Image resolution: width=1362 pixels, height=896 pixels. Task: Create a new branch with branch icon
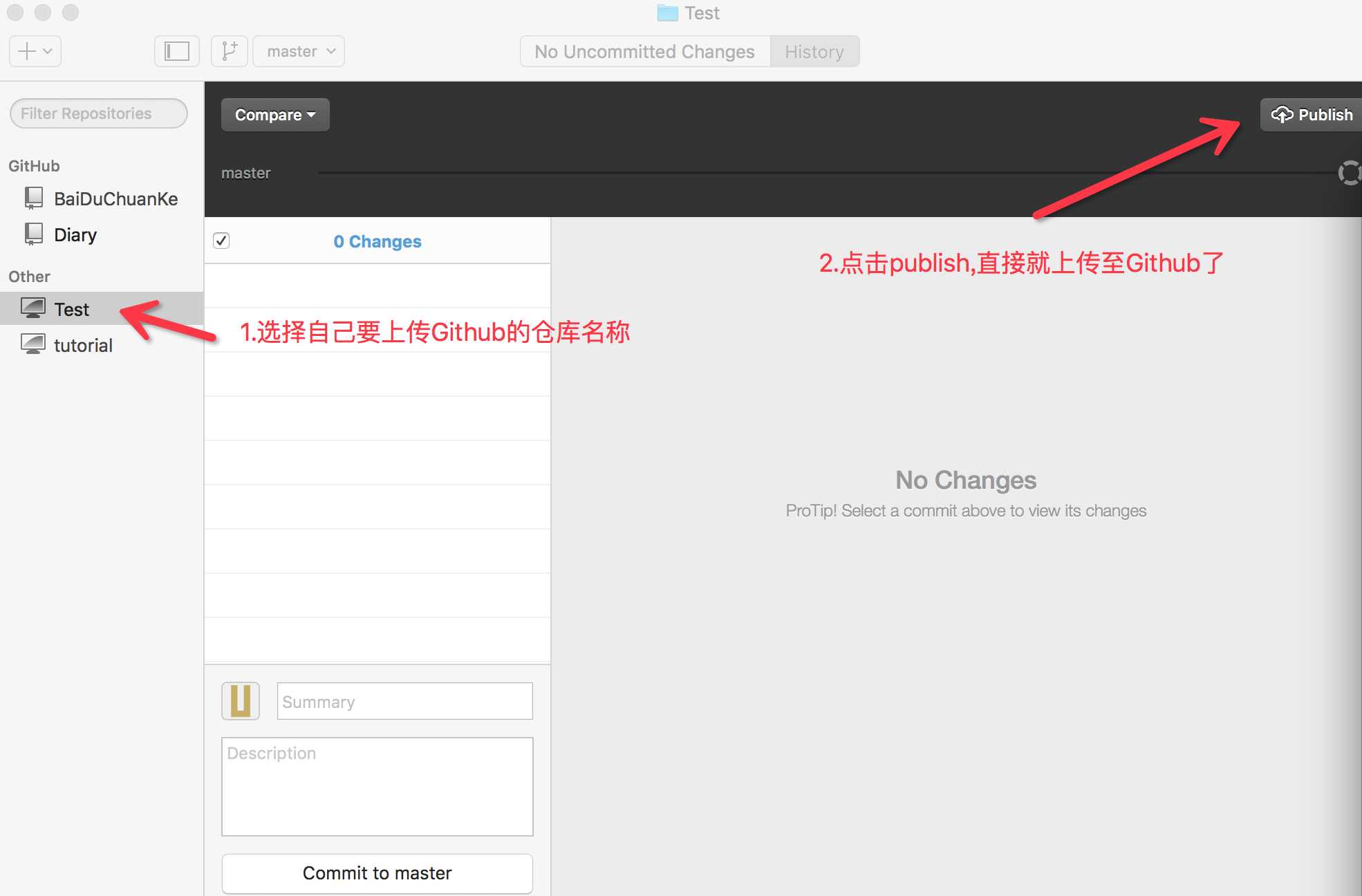pos(230,52)
